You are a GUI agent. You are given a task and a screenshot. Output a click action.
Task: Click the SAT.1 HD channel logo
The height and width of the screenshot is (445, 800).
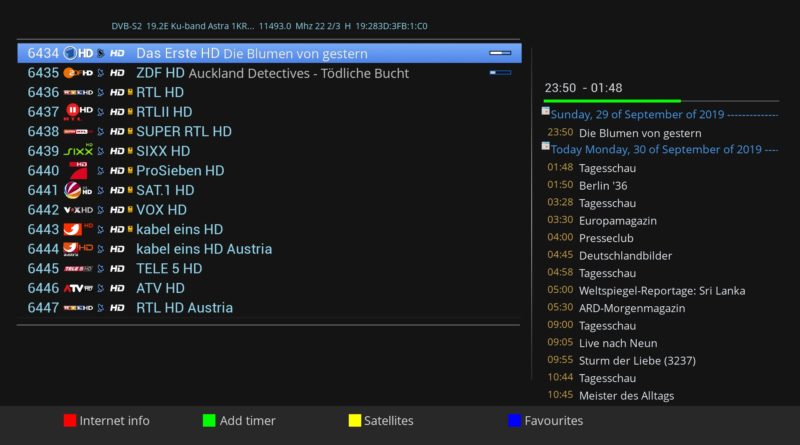coord(78,190)
